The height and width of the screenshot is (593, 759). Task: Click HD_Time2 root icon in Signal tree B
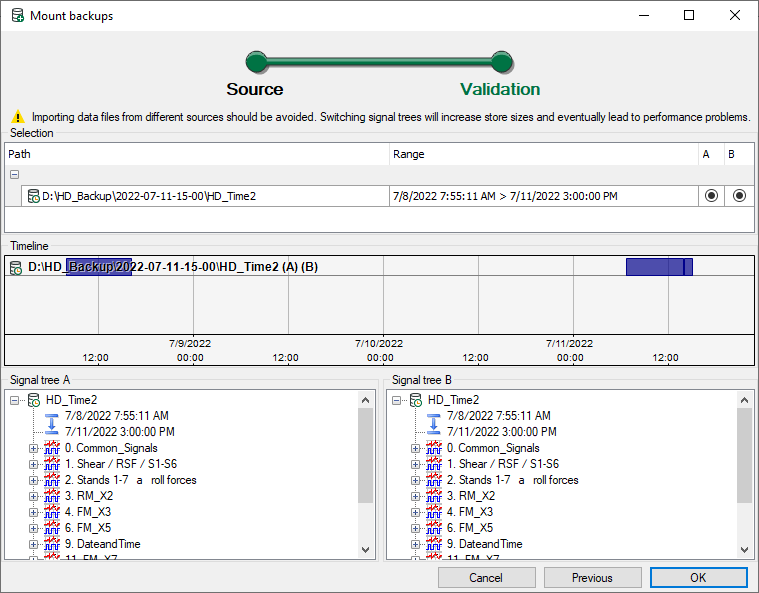pyautogui.click(x=416, y=400)
